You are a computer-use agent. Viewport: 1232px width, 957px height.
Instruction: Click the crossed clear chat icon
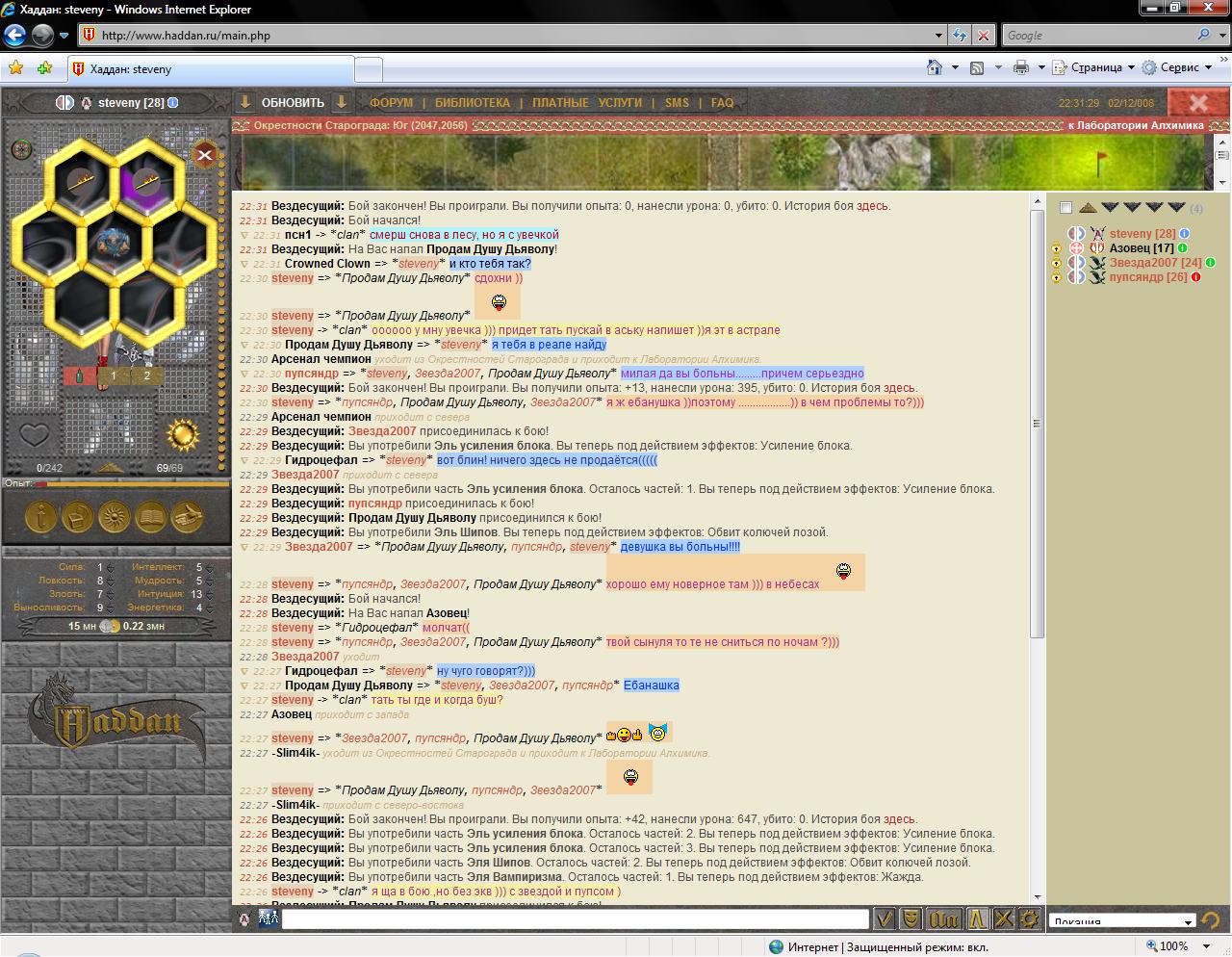click(x=1004, y=918)
